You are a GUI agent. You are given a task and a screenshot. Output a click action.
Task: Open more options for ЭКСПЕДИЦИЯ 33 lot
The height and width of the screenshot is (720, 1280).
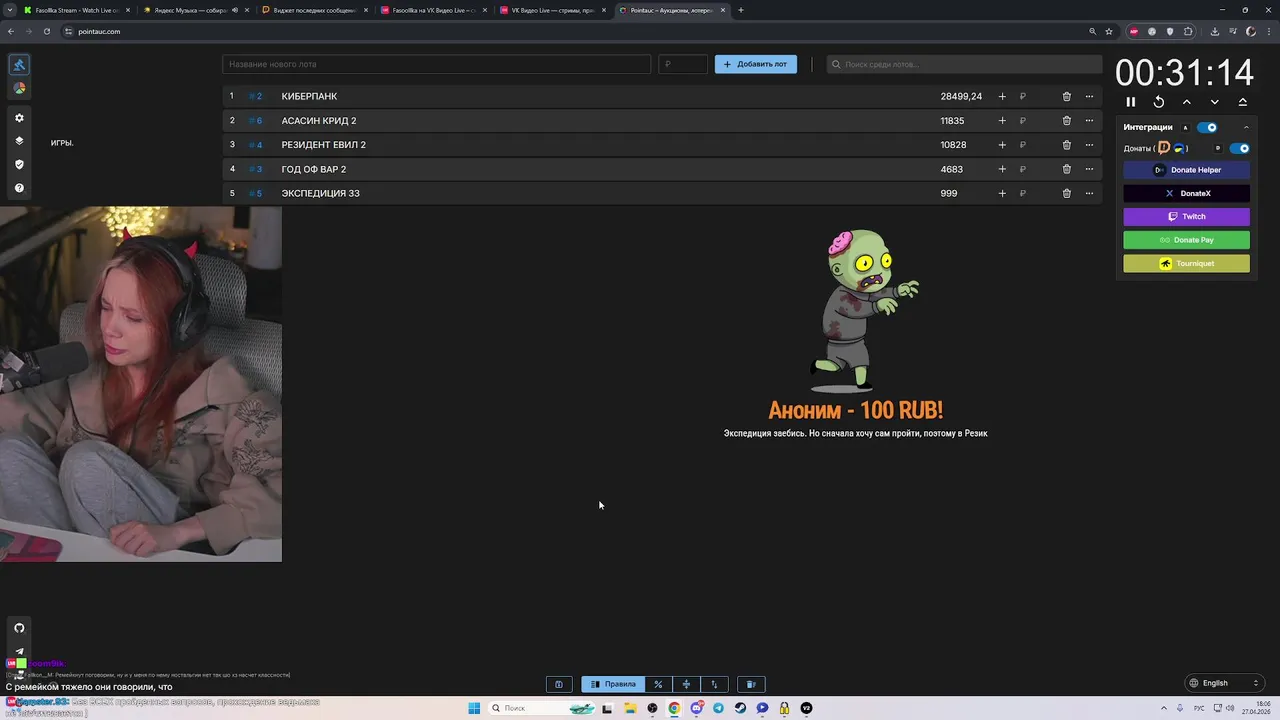tap(1089, 193)
